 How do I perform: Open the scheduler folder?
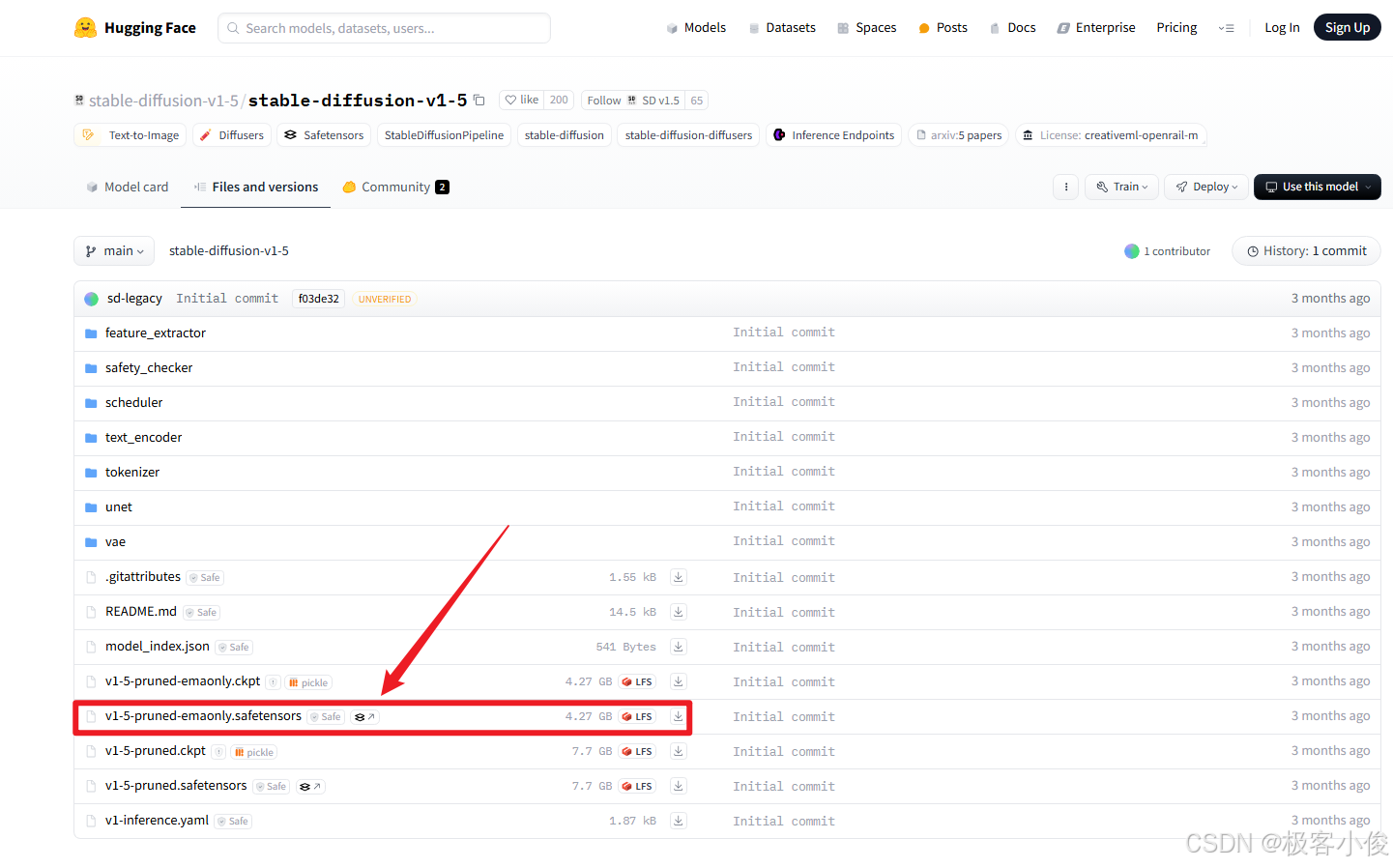pyautogui.click(x=133, y=403)
